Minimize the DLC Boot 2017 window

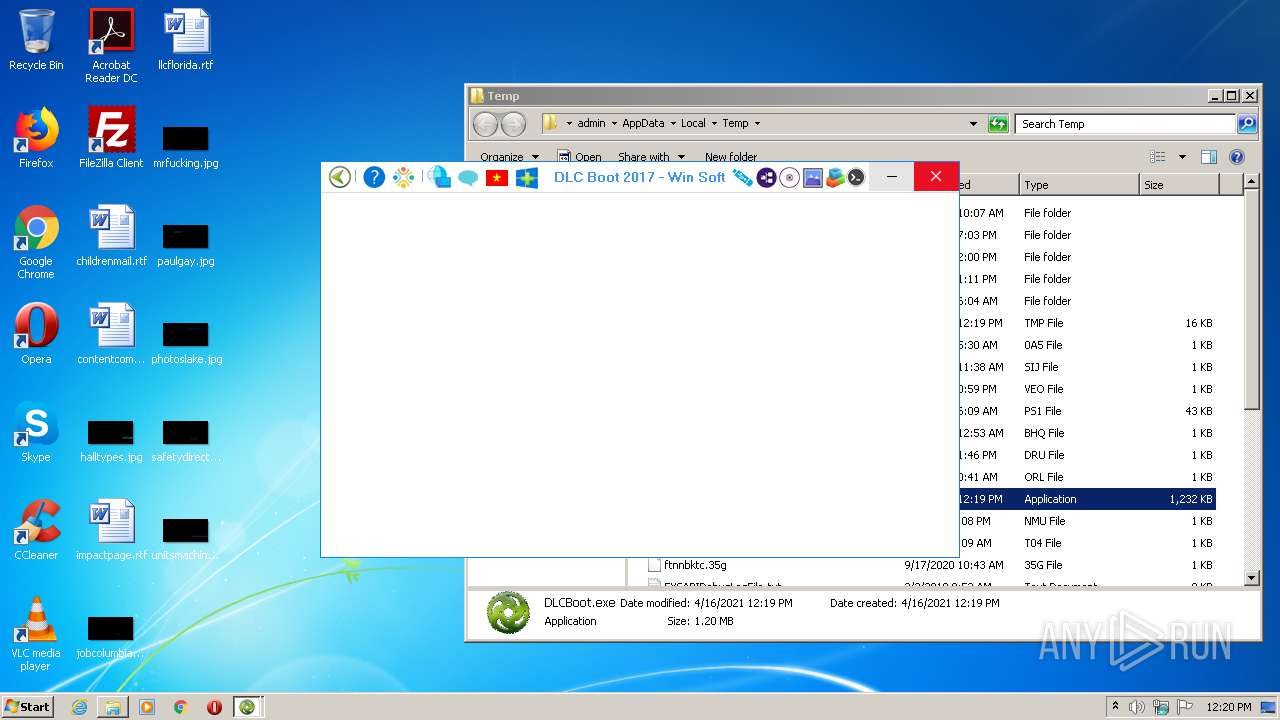[892, 177]
